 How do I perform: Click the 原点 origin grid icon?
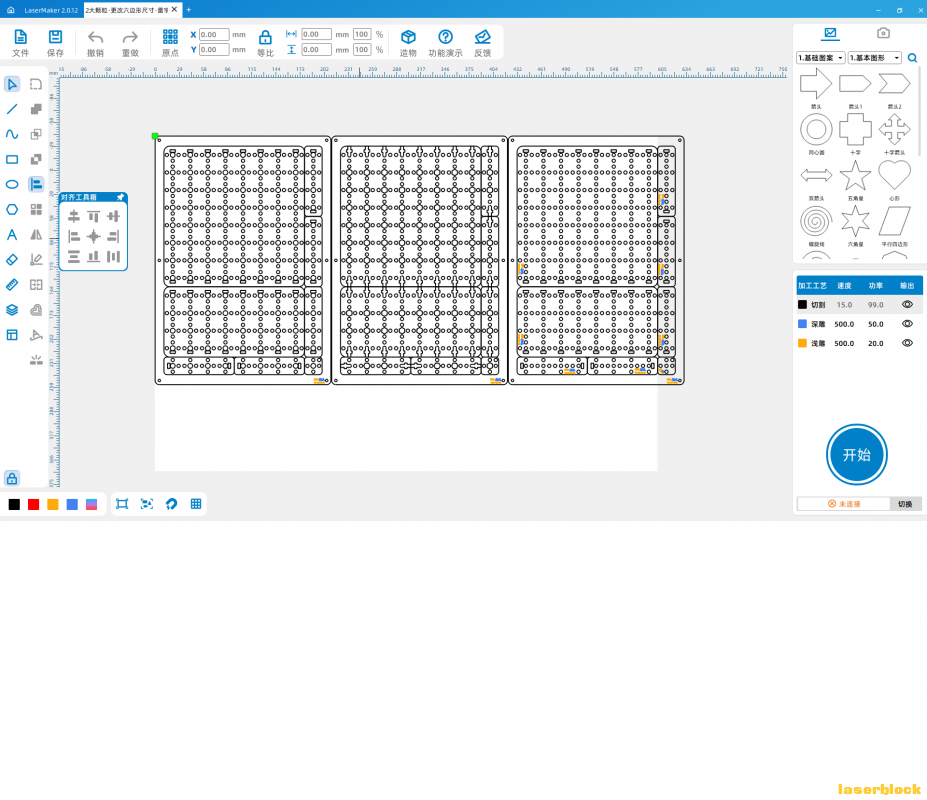coord(170,43)
